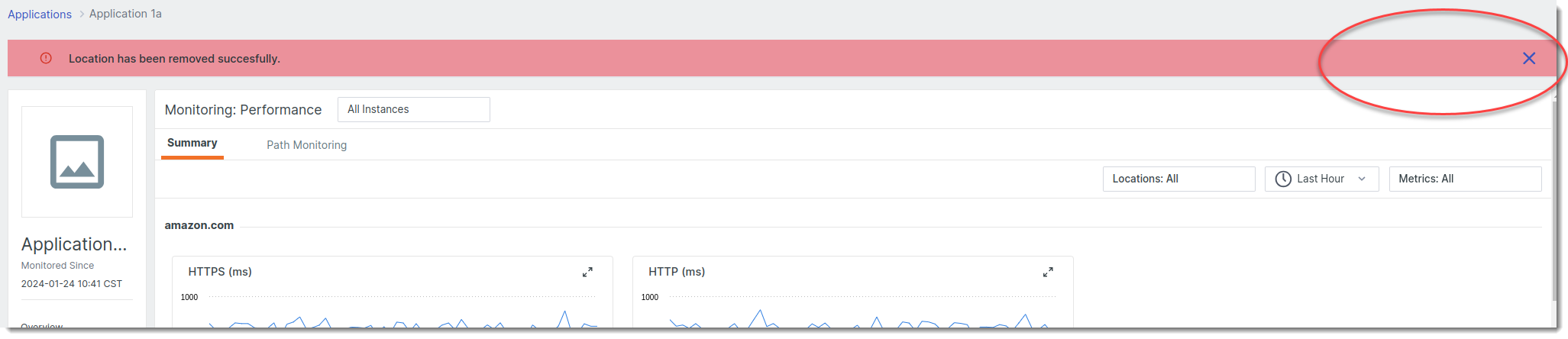
Task: Switch to the Summary tab
Action: 192,144
